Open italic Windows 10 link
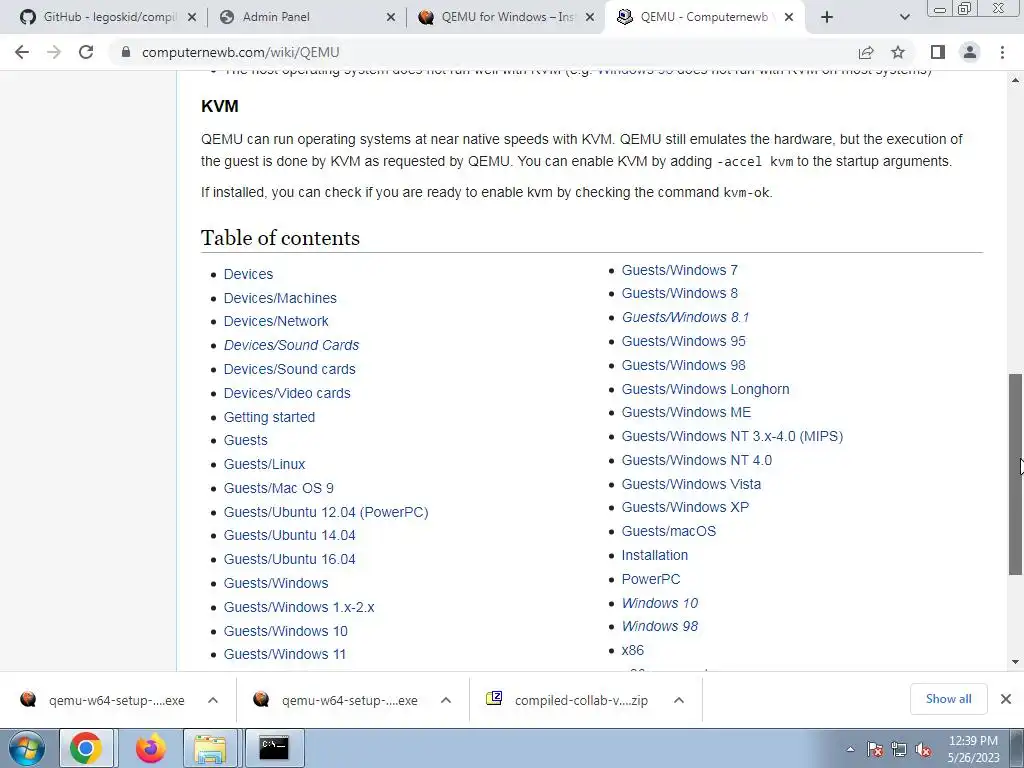 click(660, 603)
